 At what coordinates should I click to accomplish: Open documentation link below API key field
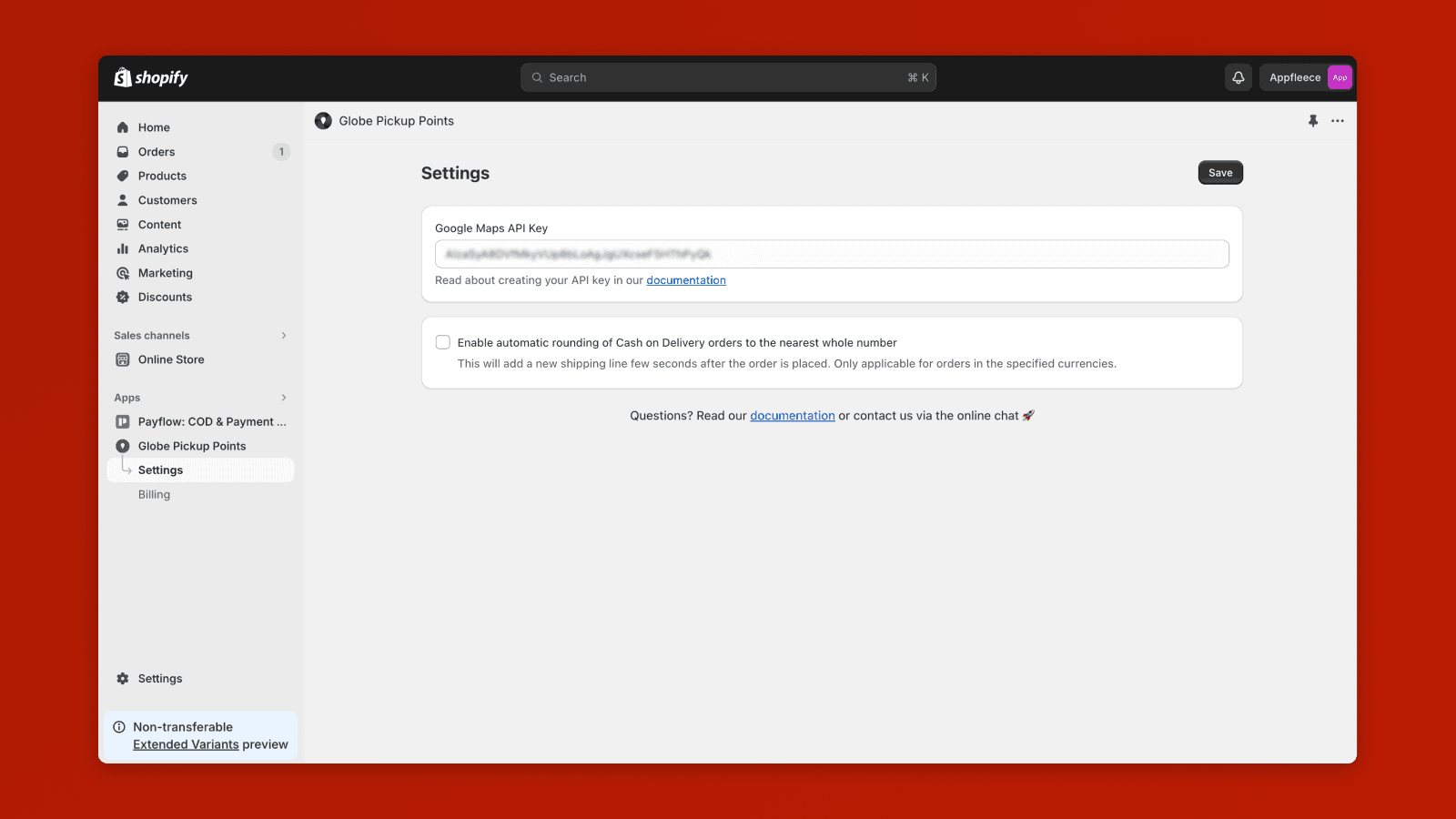click(x=686, y=280)
